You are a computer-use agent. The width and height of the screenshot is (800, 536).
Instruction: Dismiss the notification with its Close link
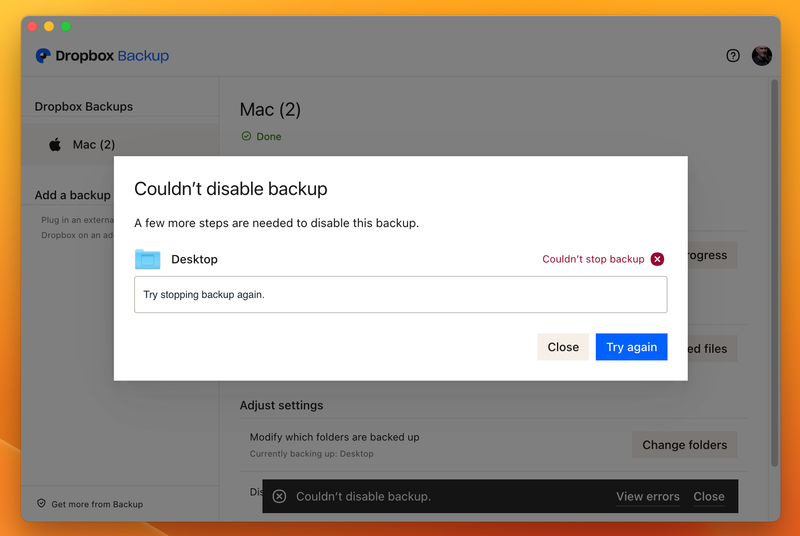coord(709,497)
